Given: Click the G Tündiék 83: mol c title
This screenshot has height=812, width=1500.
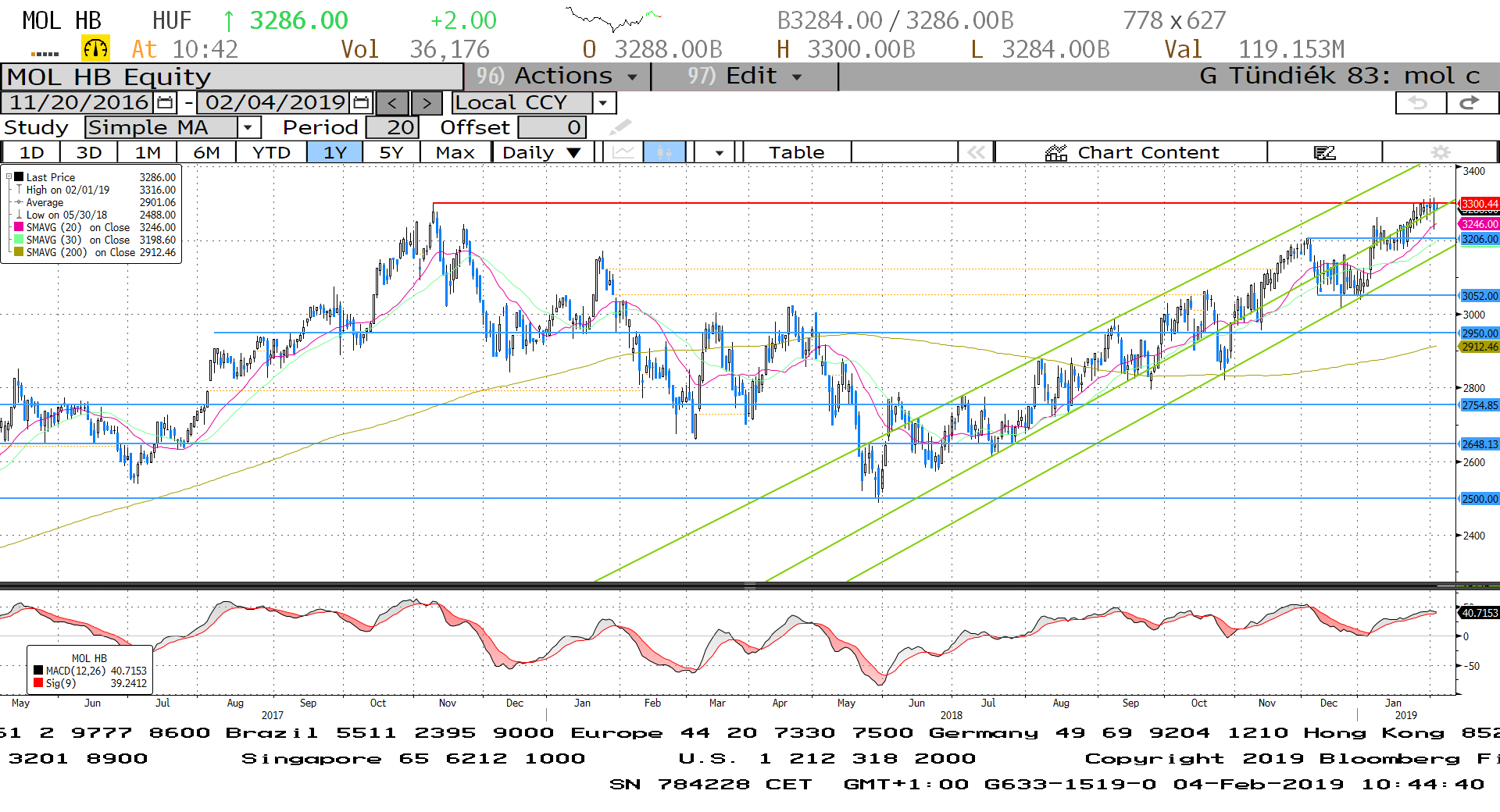Looking at the screenshot, I should [1339, 76].
